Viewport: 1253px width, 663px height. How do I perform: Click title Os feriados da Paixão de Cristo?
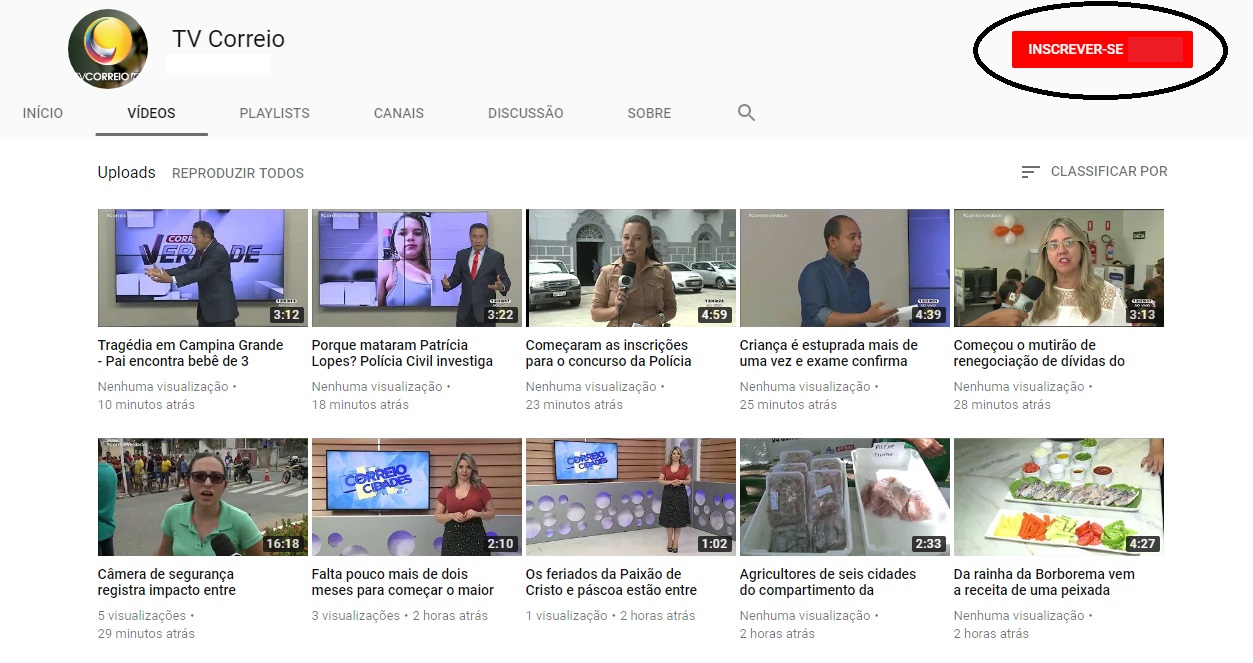coord(611,582)
